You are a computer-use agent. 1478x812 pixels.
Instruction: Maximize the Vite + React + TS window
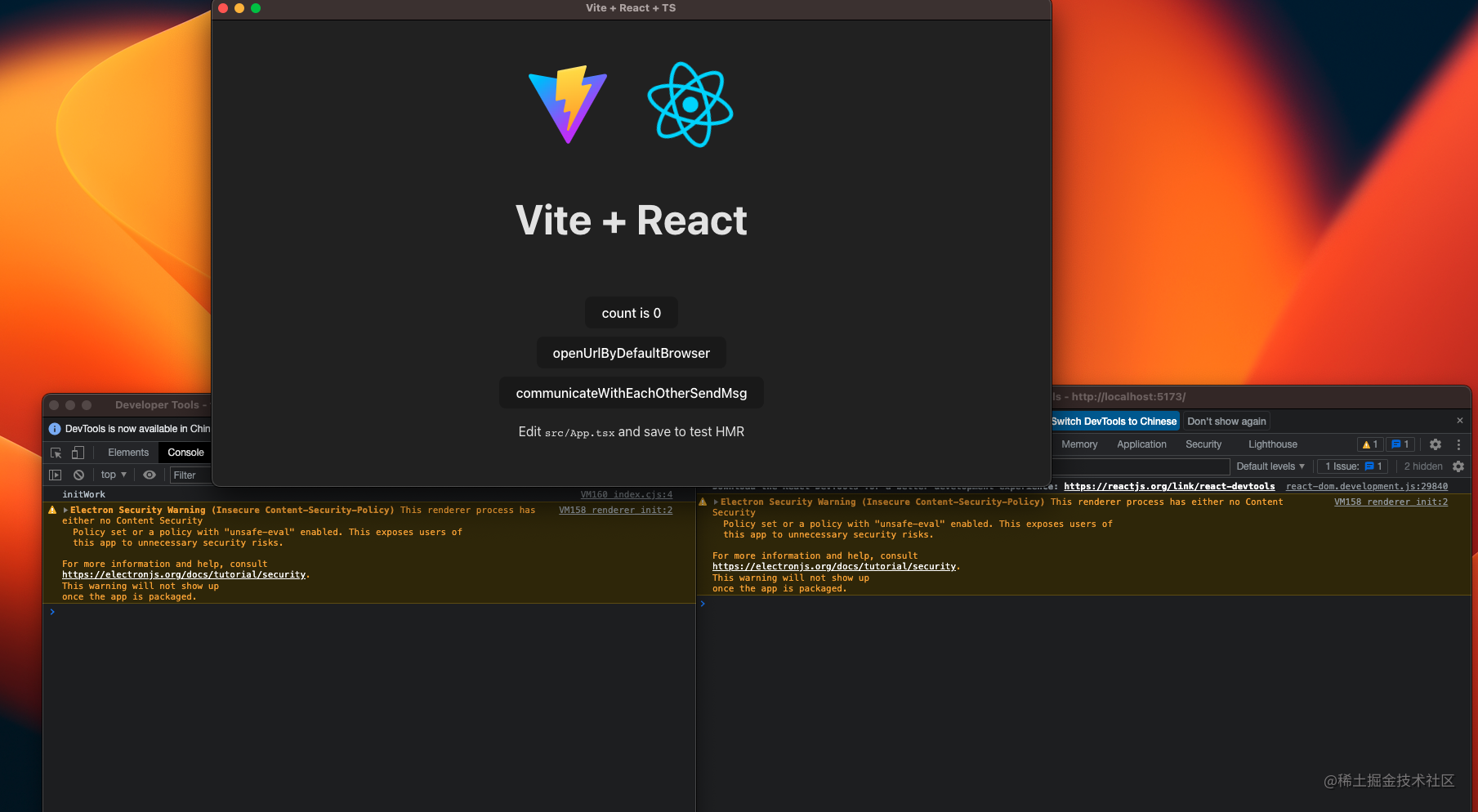(256, 8)
